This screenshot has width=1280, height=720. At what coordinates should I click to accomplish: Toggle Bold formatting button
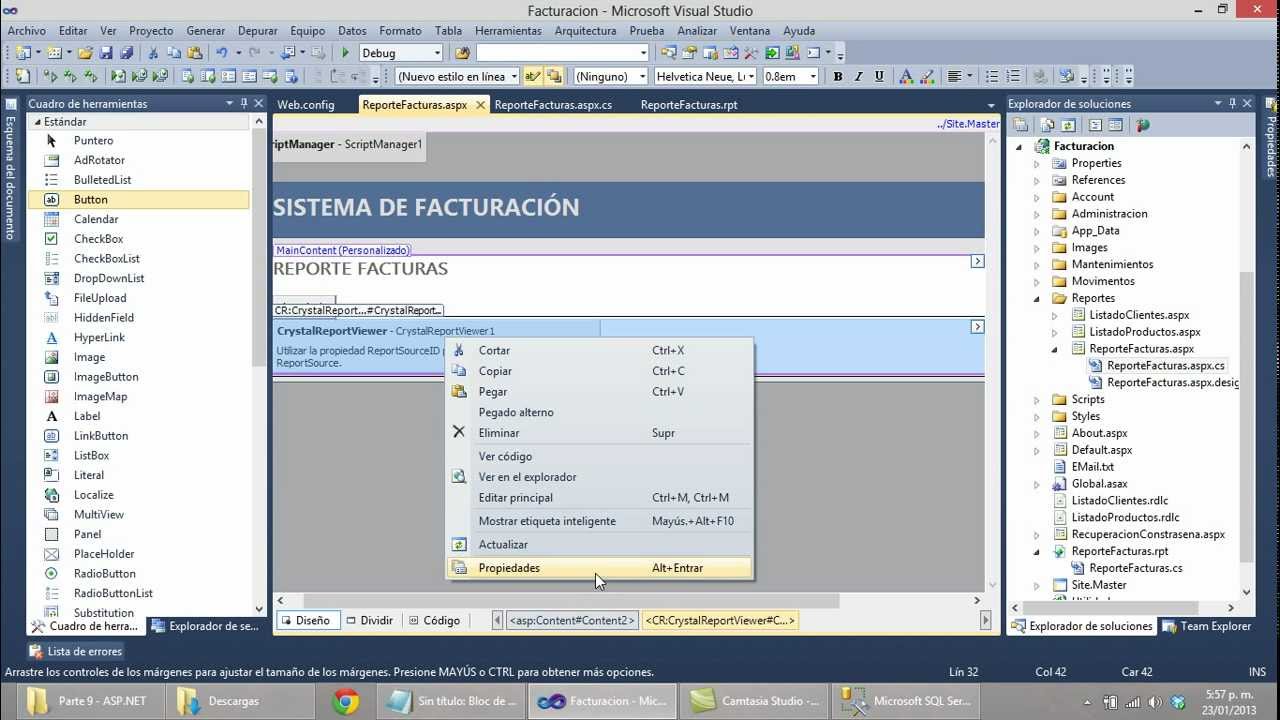click(x=838, y=76)
